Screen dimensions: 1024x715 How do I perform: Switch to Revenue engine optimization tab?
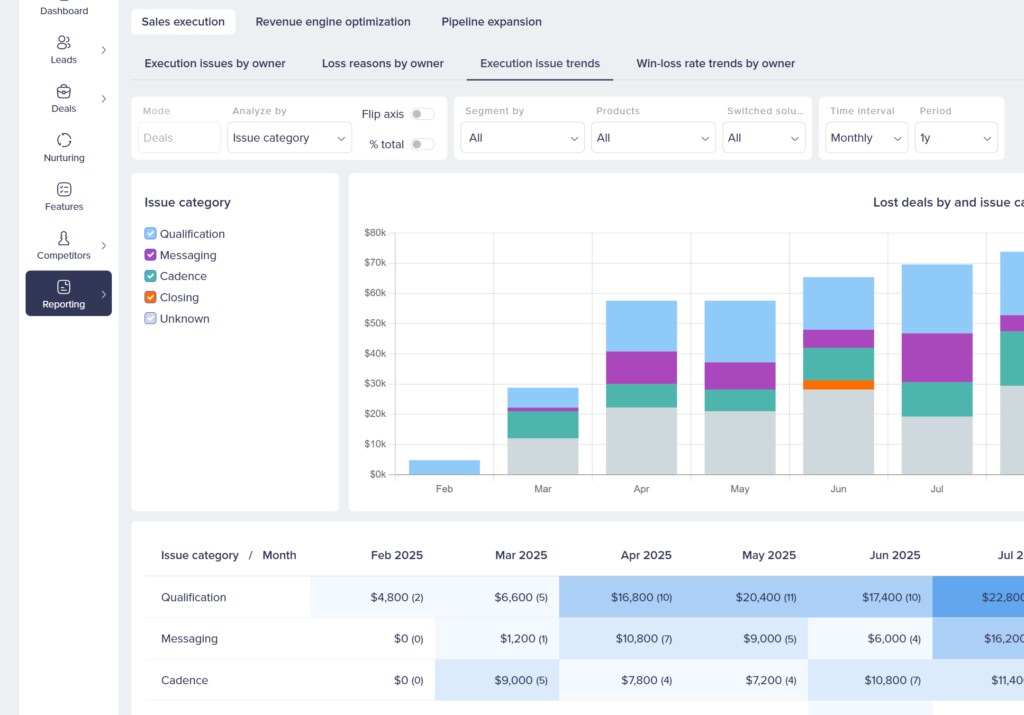pos(333,22)
